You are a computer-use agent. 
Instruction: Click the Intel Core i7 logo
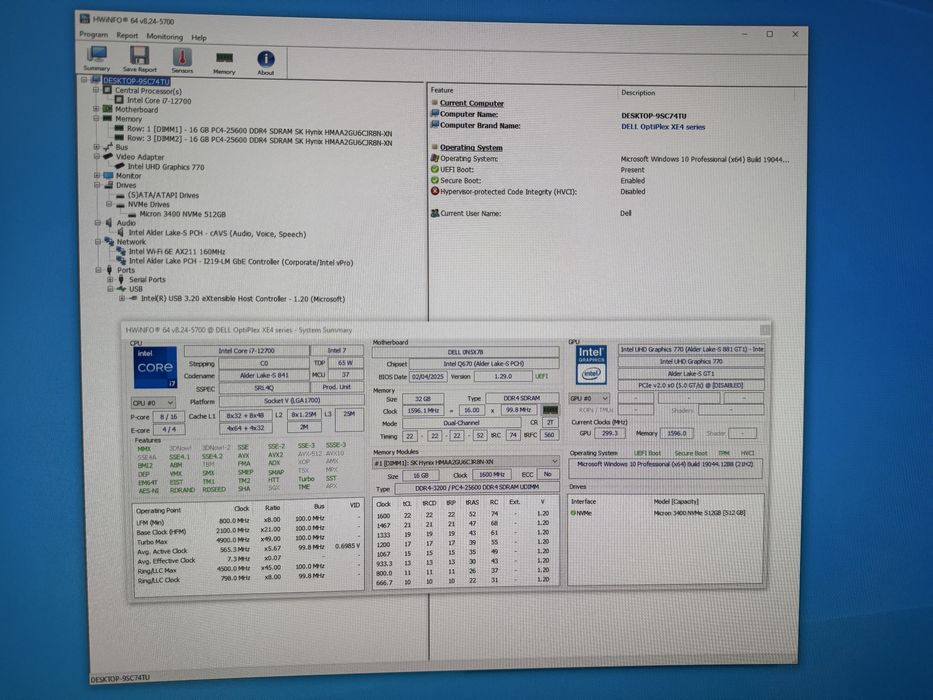click(x=155, y=368)
